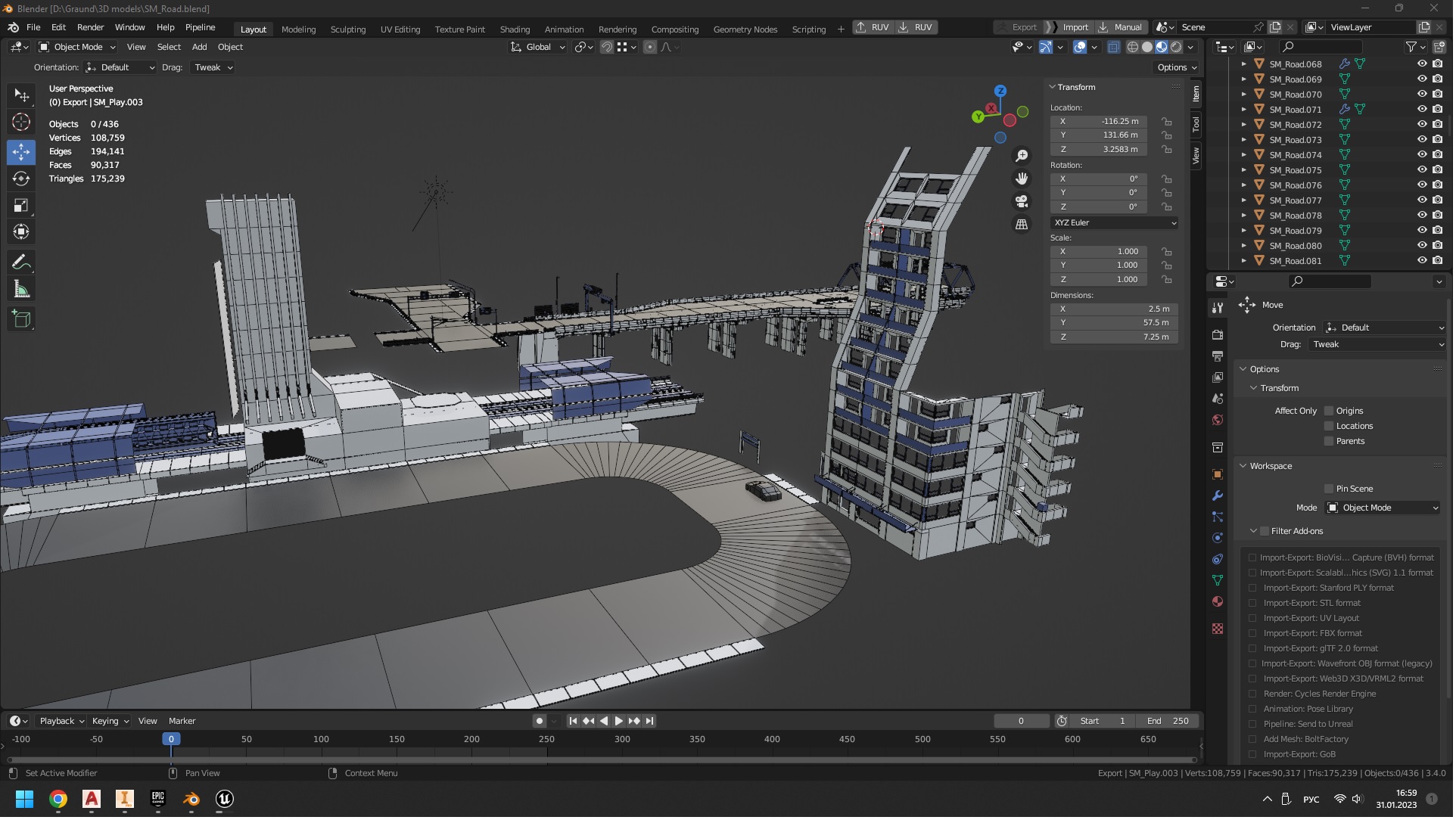Toggle X-ray display mode
Viewport: 1456px width, 820px height.
[1115, 47]
